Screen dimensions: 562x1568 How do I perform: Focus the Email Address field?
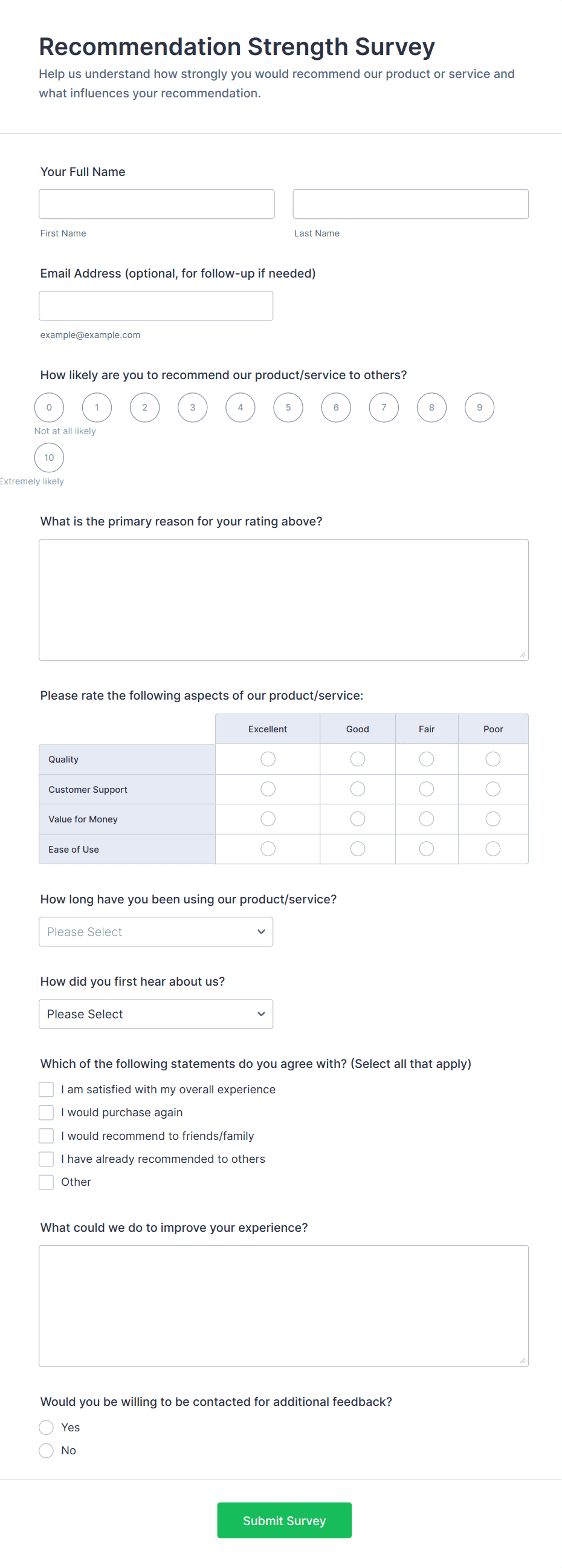click(156, 305)
